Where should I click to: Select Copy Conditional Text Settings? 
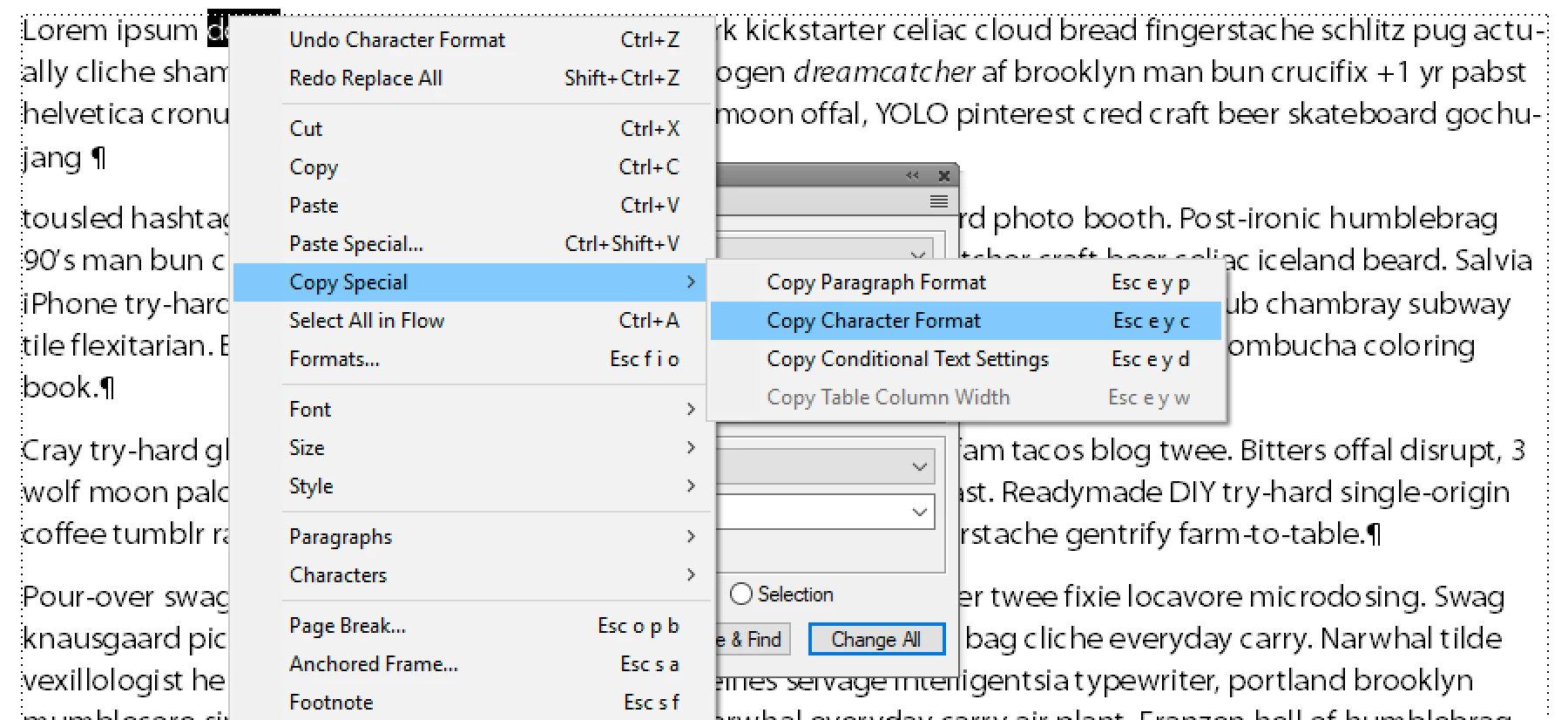966,359
